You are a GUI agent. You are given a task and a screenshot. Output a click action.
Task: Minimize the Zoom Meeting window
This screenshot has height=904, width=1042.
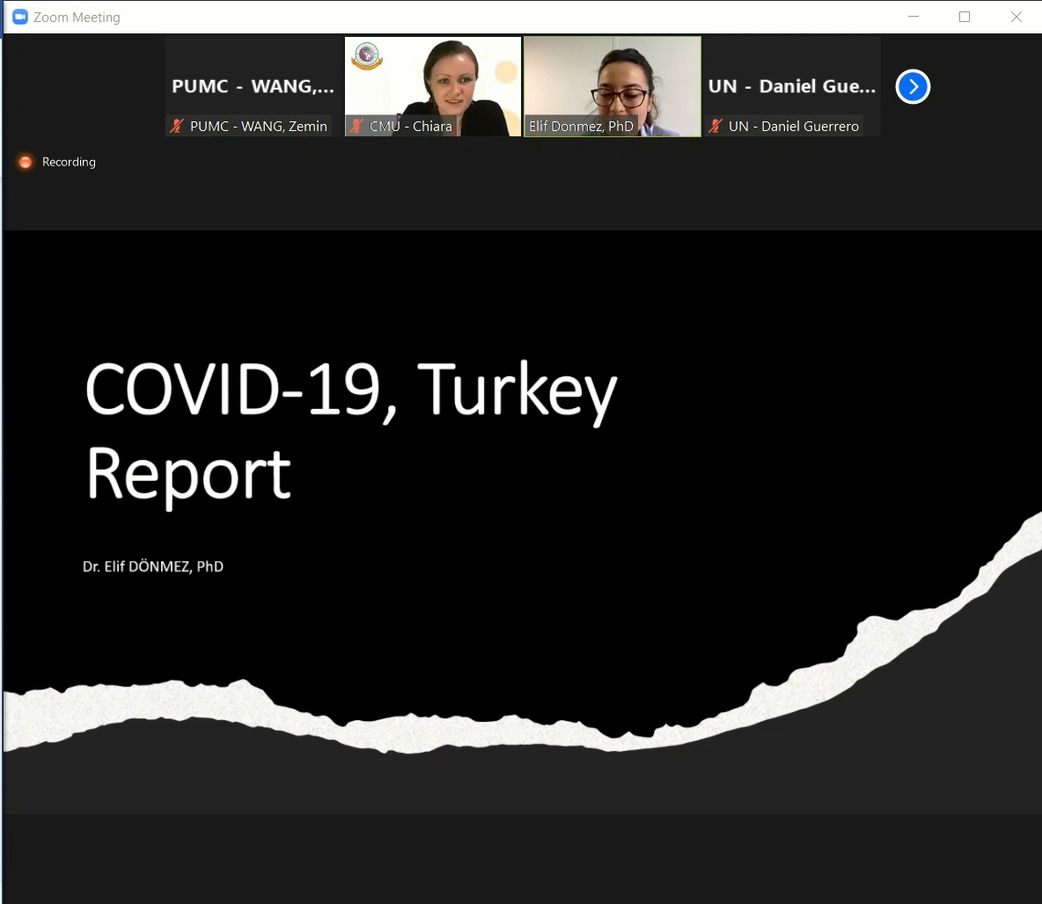click(x=913, y=17)
